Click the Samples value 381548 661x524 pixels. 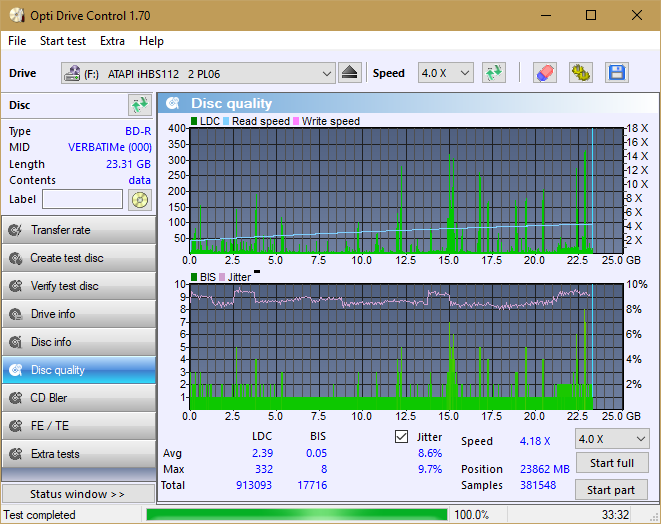point(538,485)
